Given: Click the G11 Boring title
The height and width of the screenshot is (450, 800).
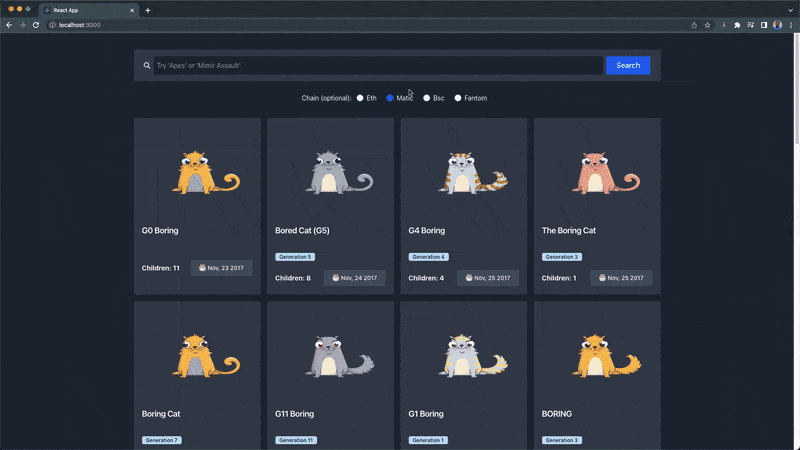Looking at the screenshot, I should coord(294,414).
